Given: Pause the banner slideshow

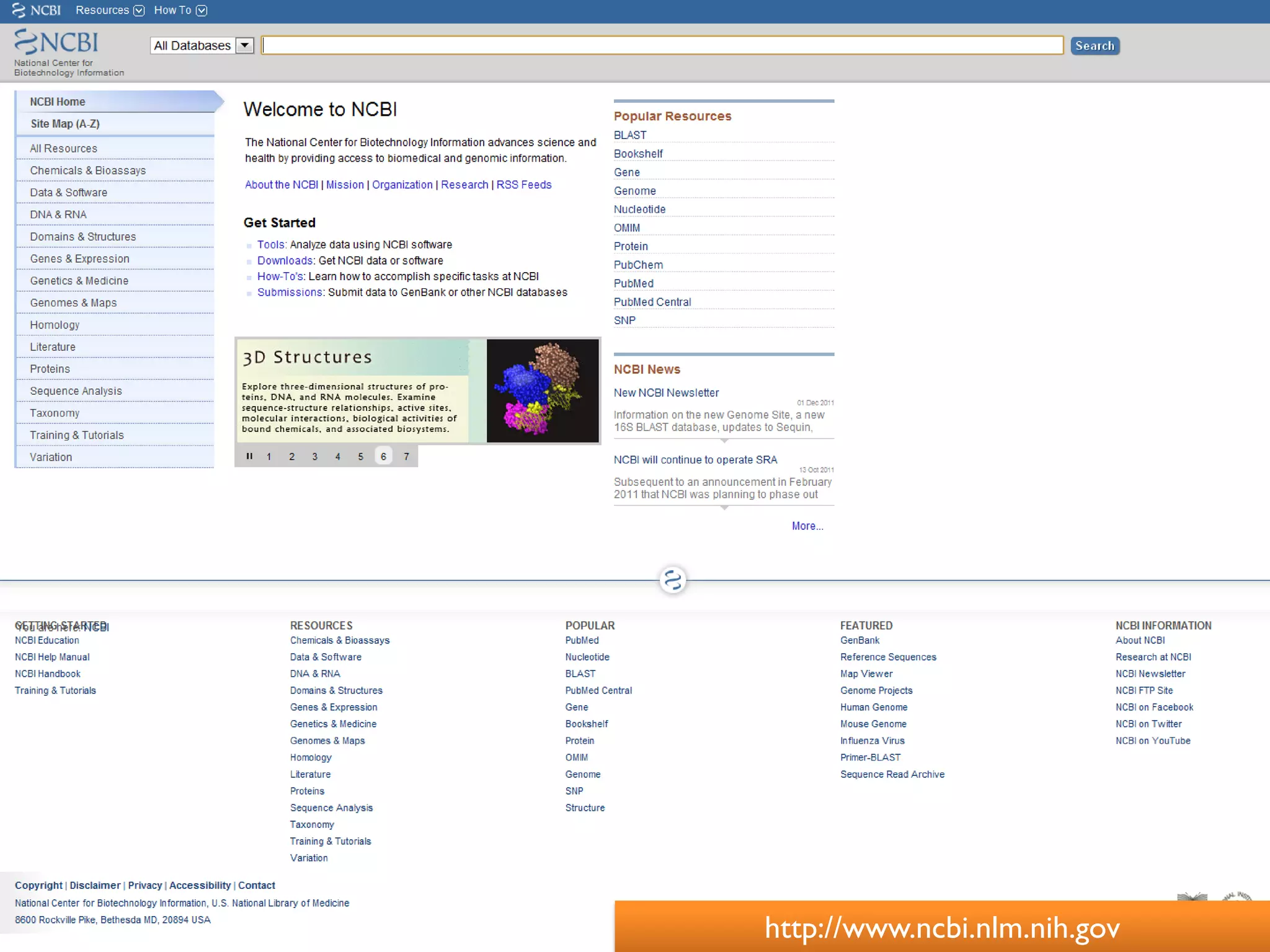Looking at the screenshot, I should [249, 456].
